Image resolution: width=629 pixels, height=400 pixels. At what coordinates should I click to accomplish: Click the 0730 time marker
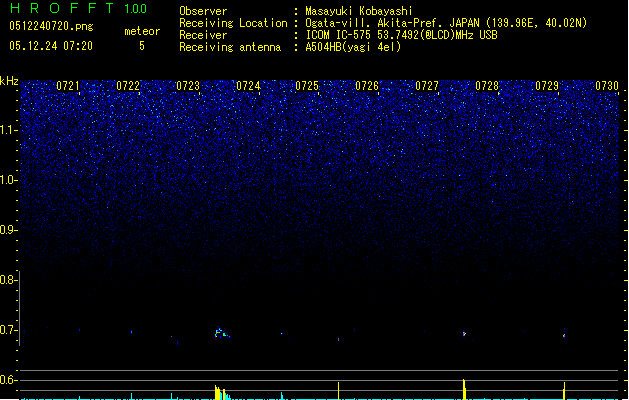click(607, 86)
